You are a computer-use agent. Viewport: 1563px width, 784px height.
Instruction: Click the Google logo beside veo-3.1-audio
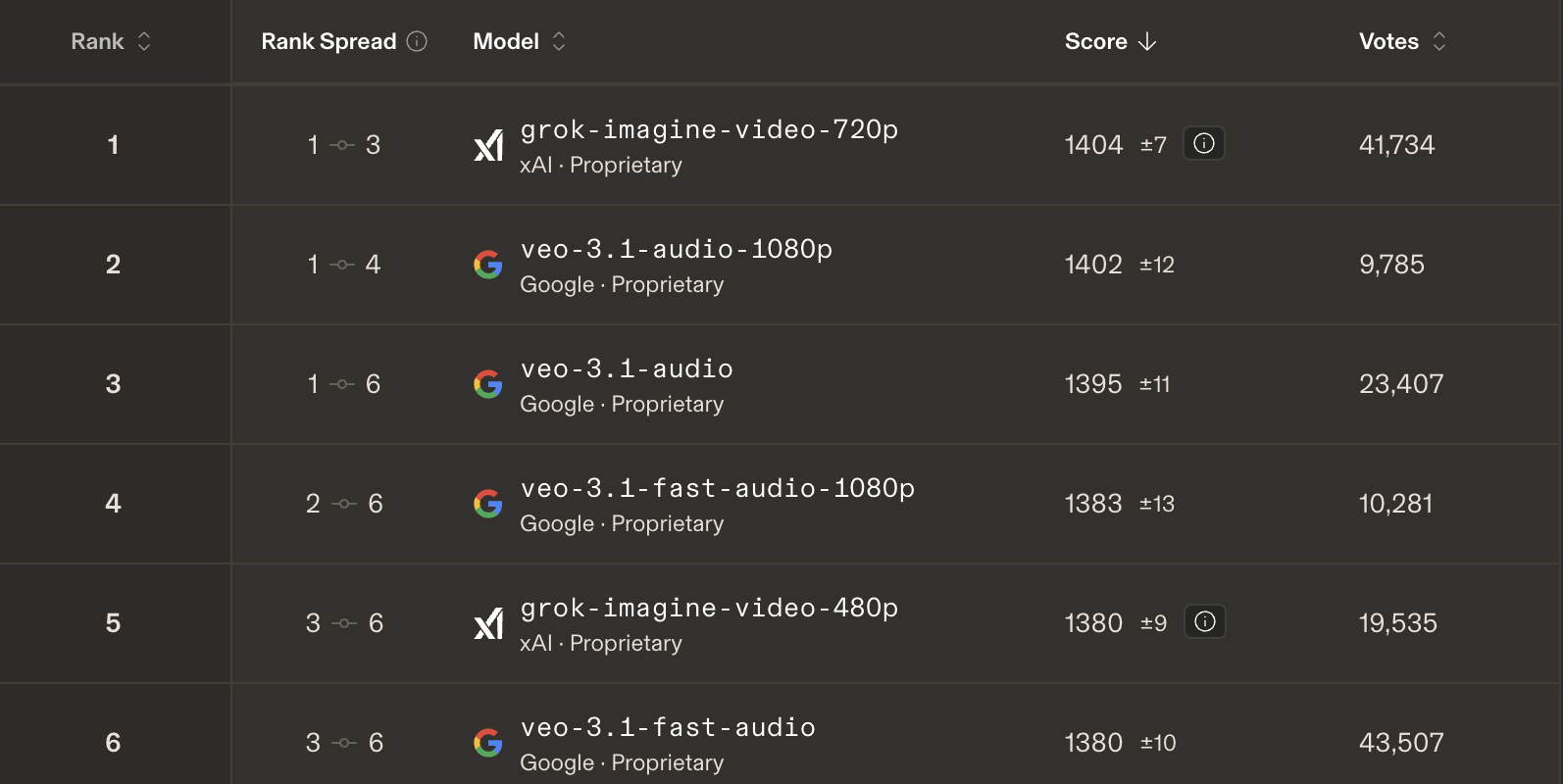click(488, 384)
